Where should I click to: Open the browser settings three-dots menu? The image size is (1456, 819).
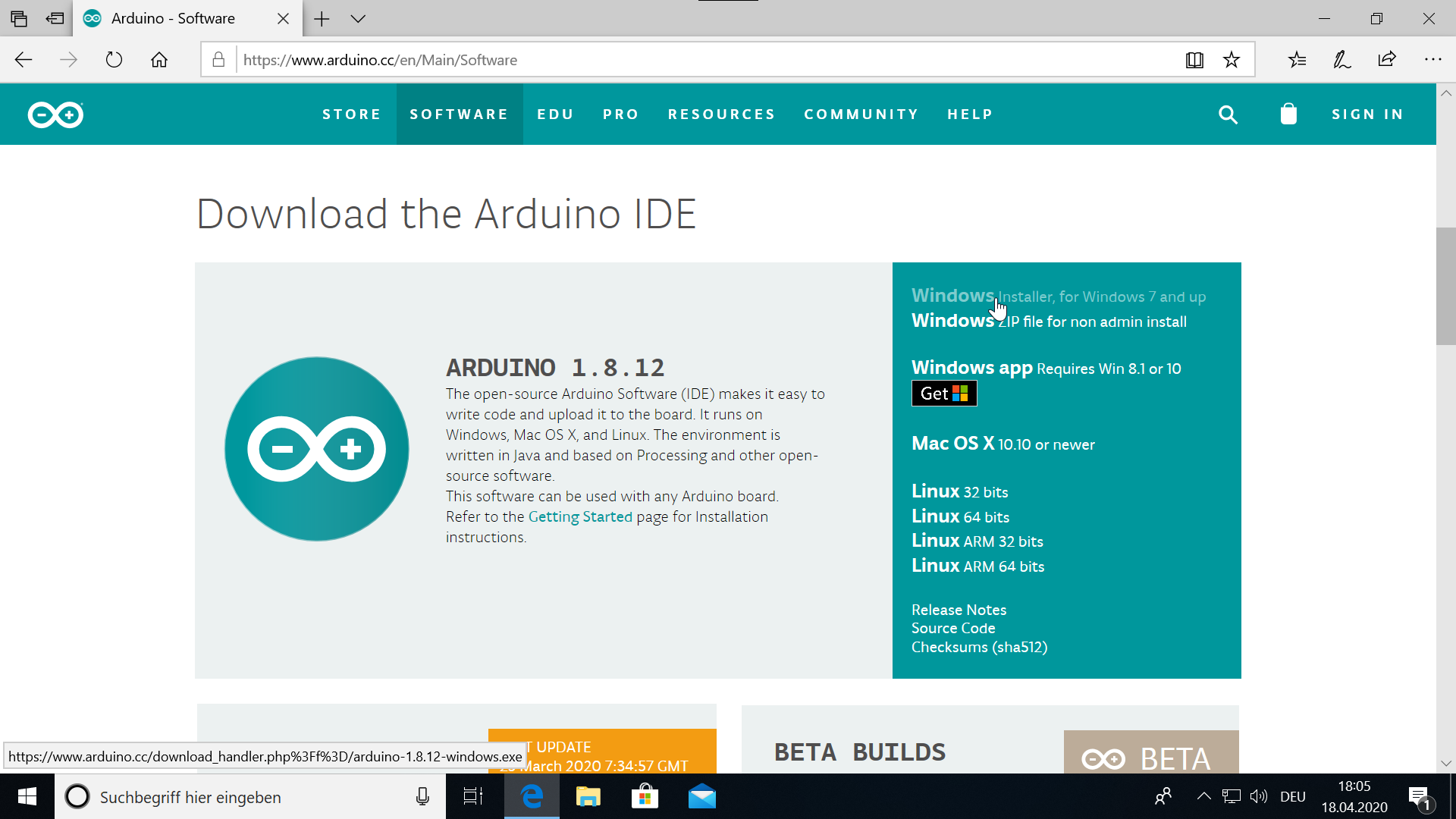click(x=1432, y=60)
